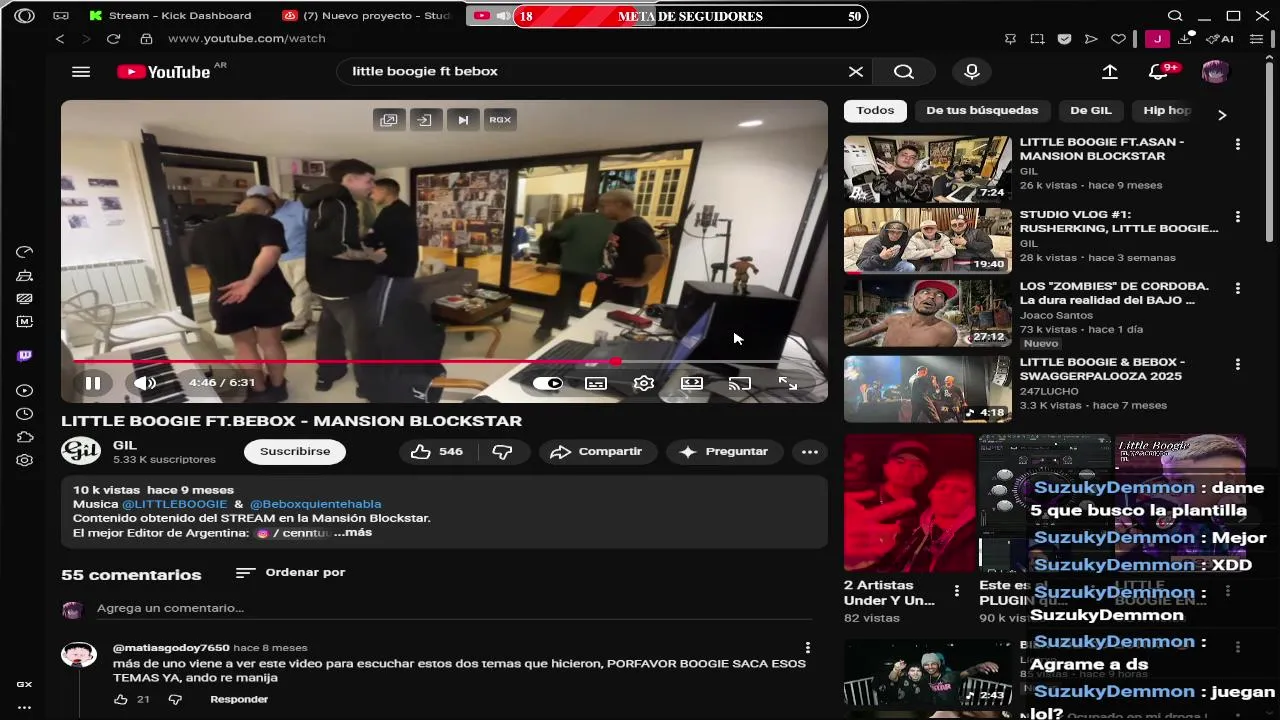
Task: Mute the YouTube tab audio icon
Action: 503,16
